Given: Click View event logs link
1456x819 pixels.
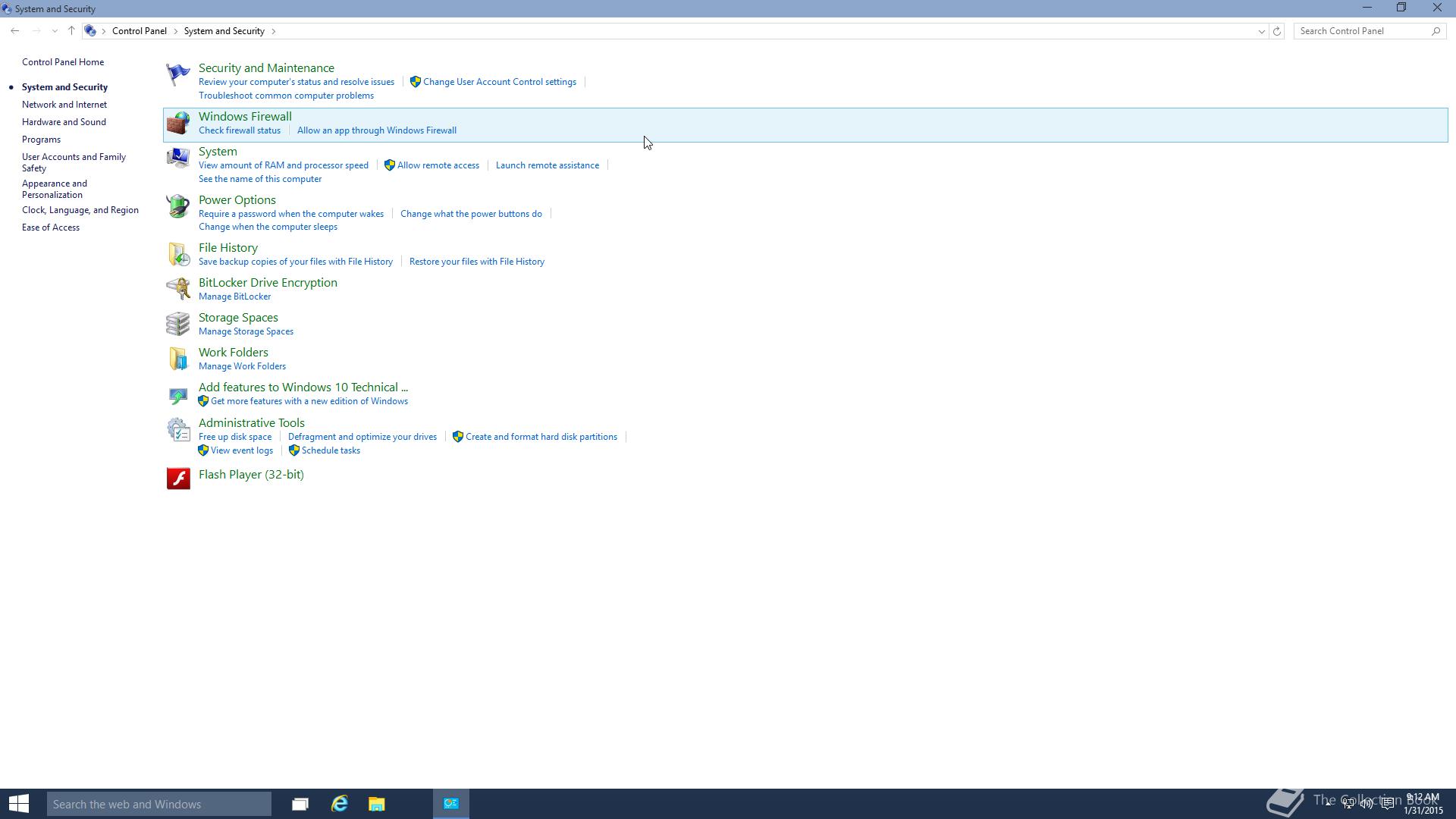Looking at the screenshot, I should coord(242,450).
